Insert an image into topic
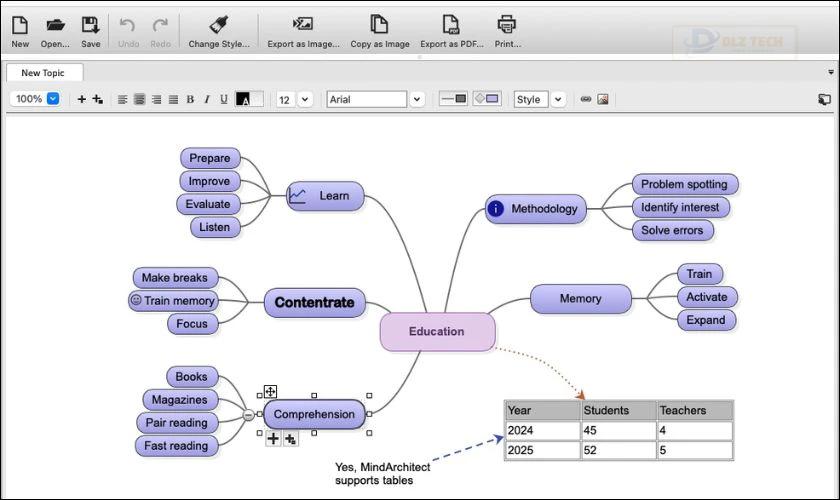 click(603, 99)
